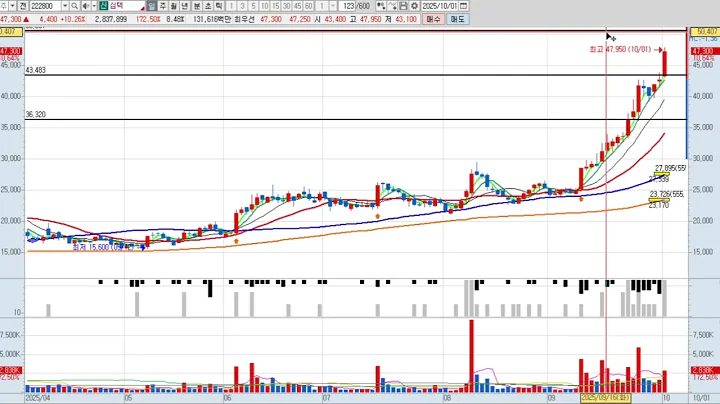Choose the 15 interval button
Image resolution: width=720 pixels, height=404 pixels.
coord(276,6)
